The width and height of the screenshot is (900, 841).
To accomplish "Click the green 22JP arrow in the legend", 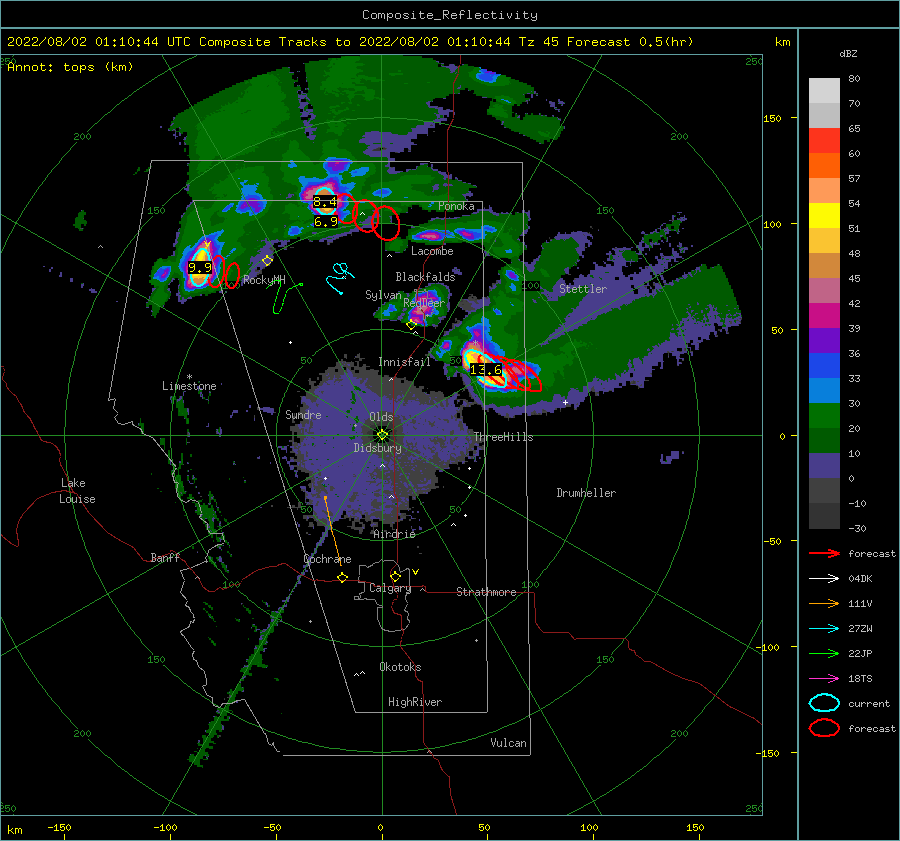I will pos(824,653).
